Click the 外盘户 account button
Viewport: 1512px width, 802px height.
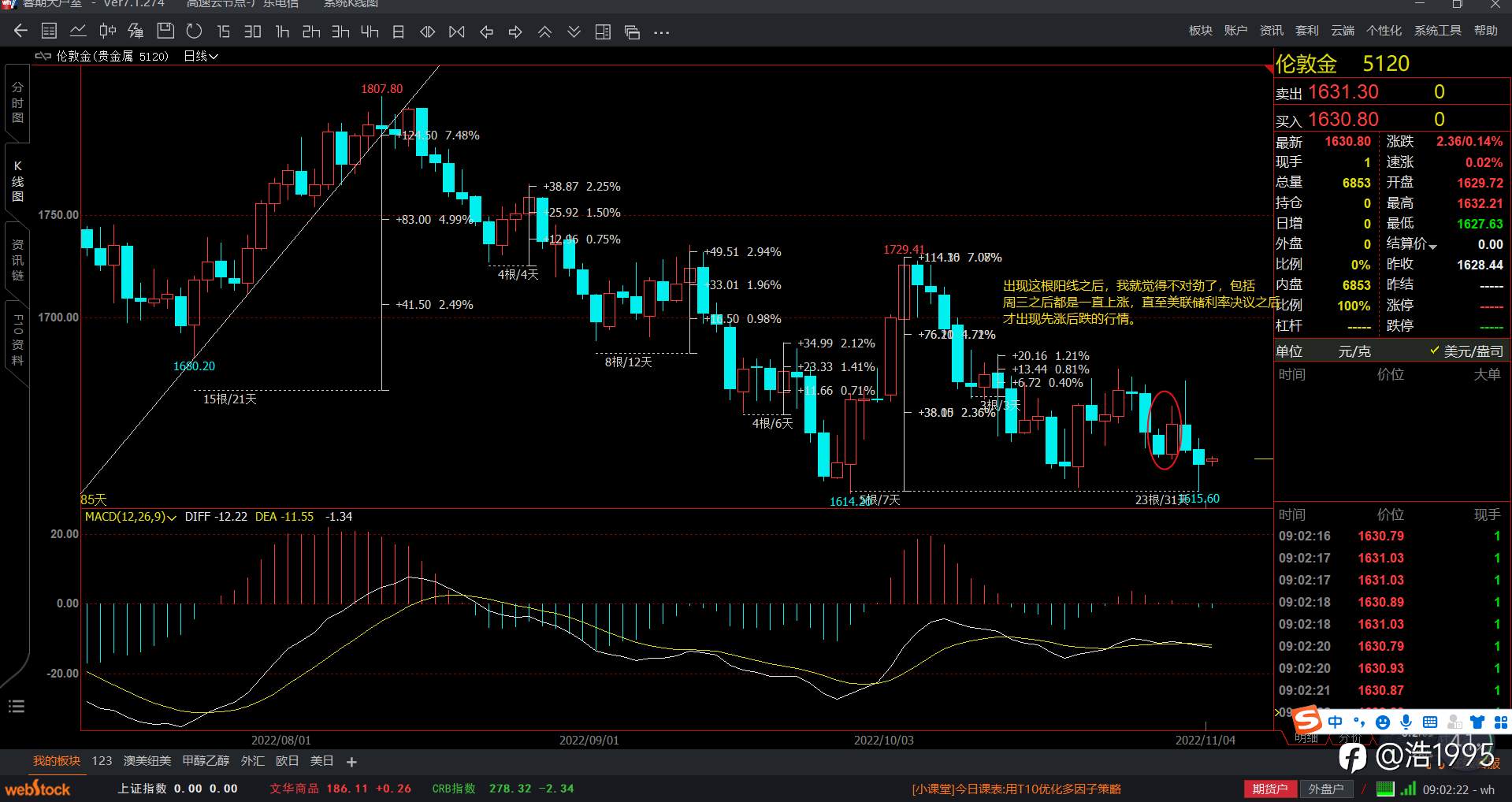tap(1326, 789)
